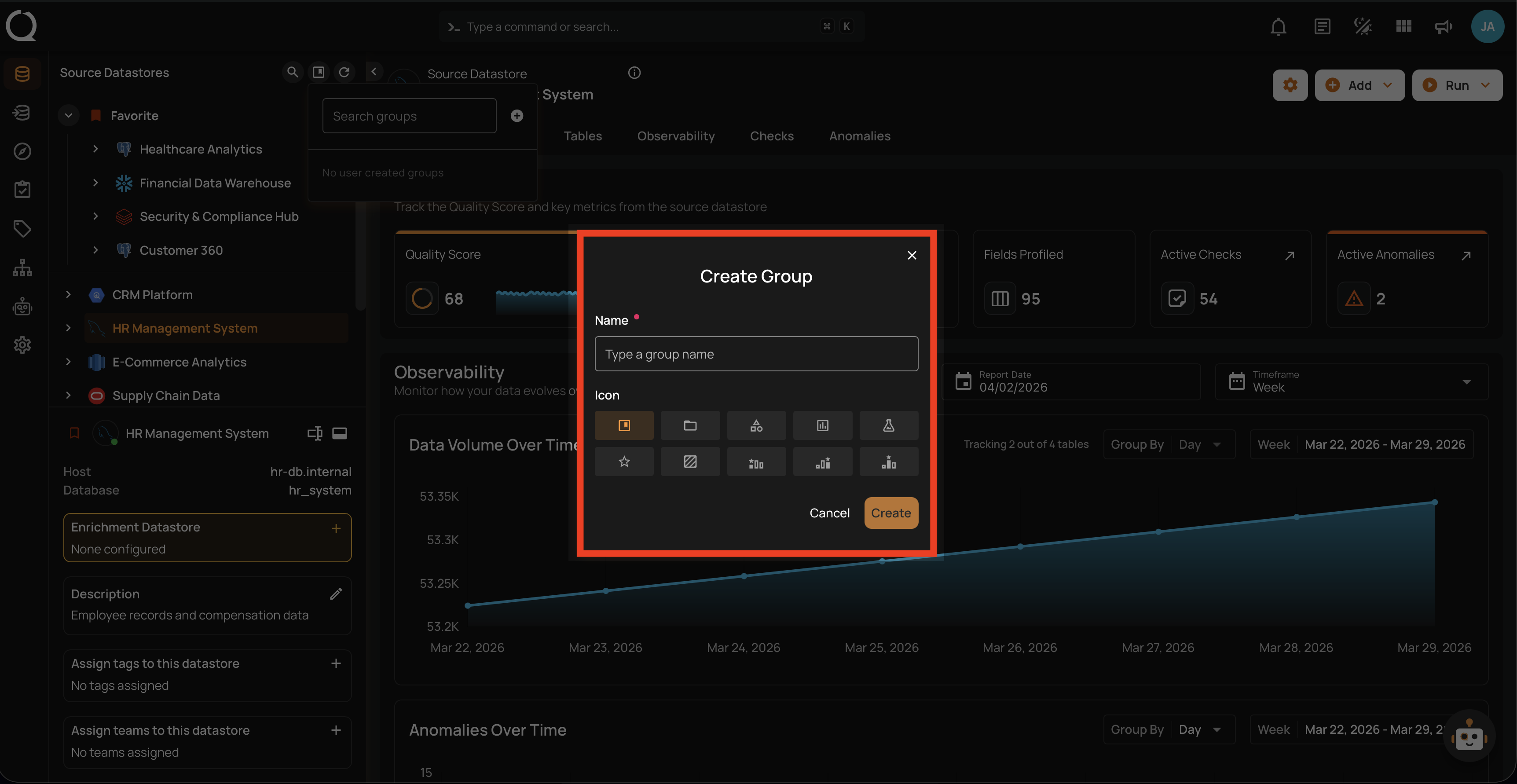This screenshot has height=784, width=1517.
Task: Select the flask icon for the new group
Action: click(x=888, y=425)
